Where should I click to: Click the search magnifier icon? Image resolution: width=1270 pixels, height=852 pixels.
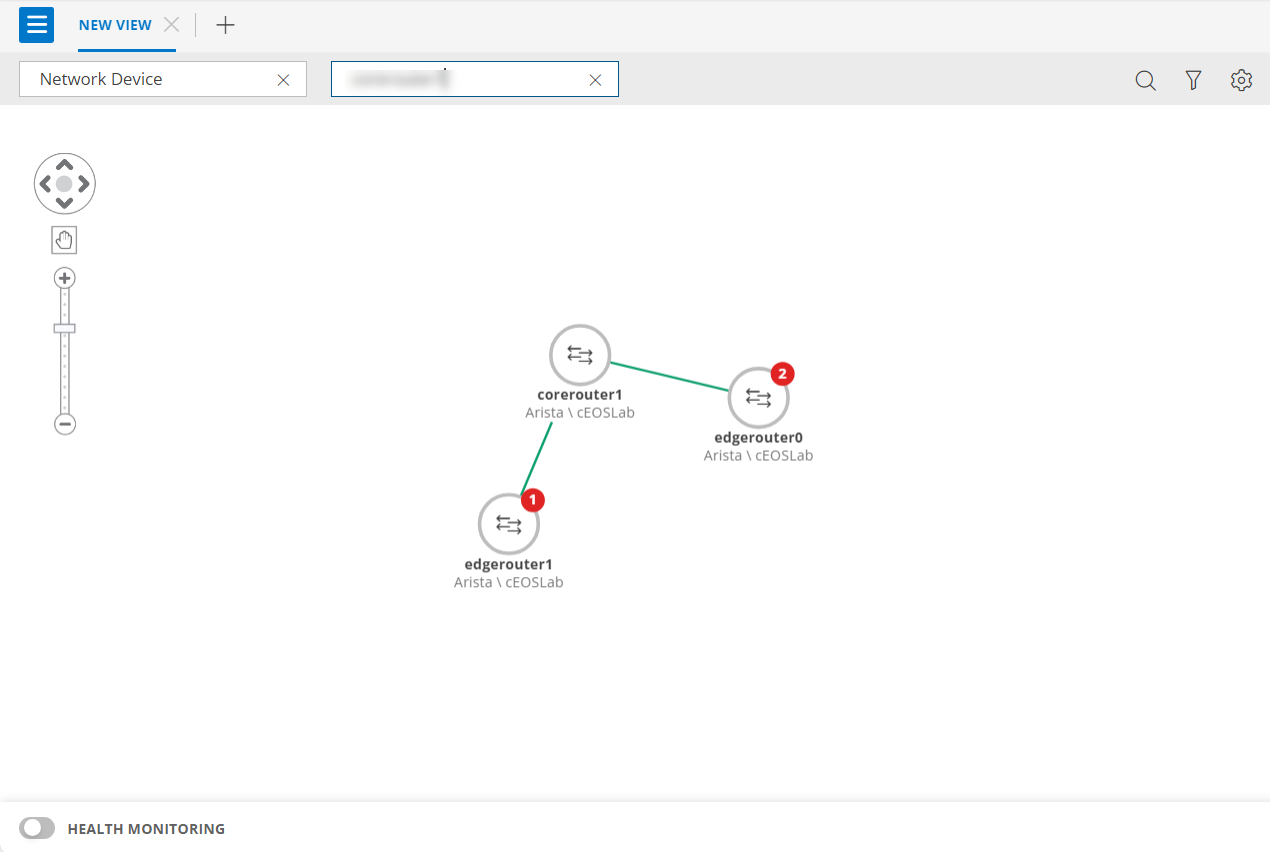(1145, 80)
